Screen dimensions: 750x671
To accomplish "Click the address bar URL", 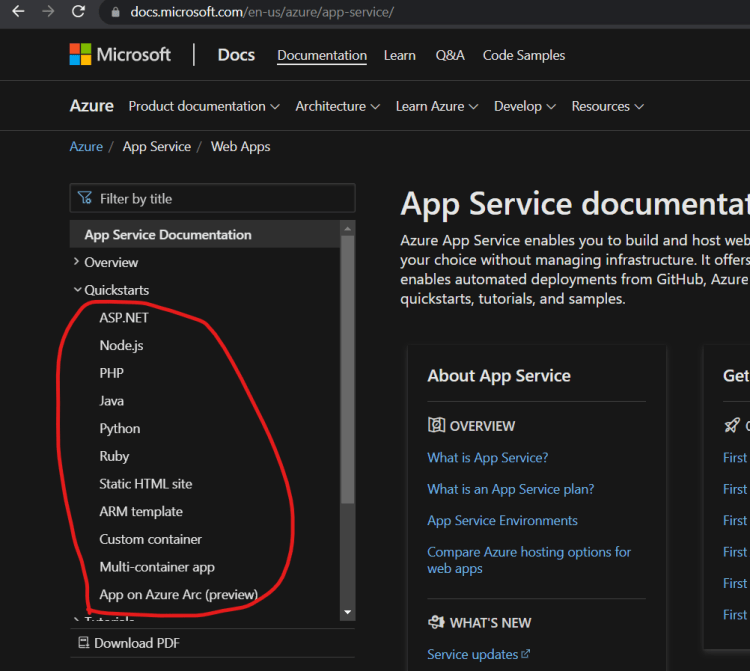I will tap(262, 12).
